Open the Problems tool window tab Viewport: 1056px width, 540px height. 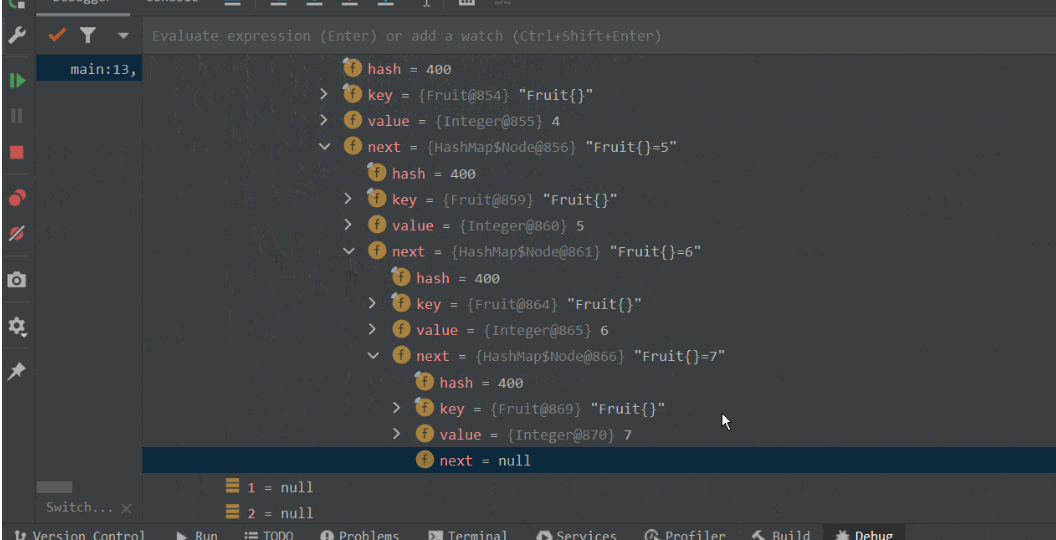coord(360,535)
